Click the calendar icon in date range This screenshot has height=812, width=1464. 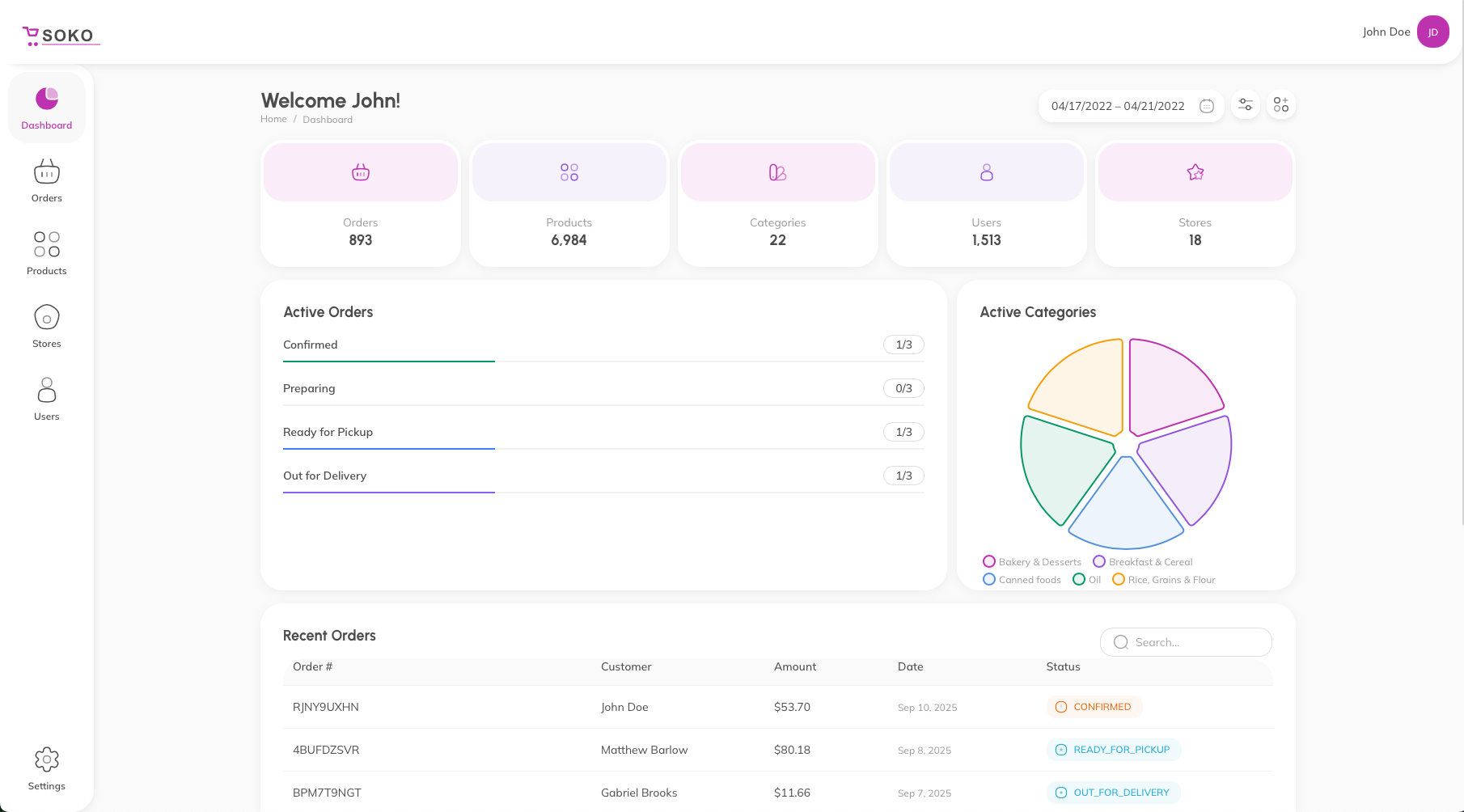point(1207,106)
